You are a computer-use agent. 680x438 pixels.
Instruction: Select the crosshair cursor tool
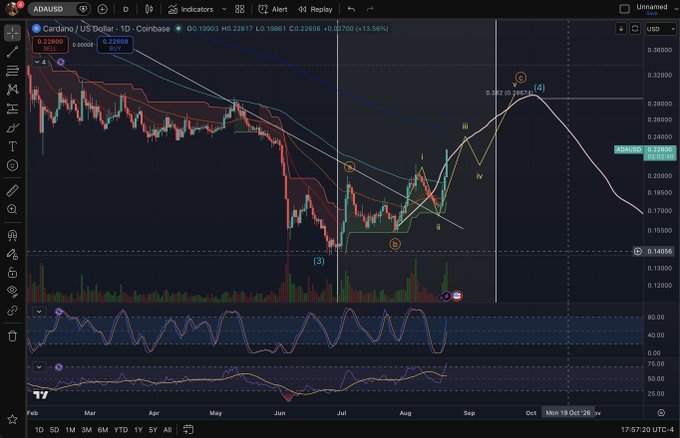click(13, 33)
